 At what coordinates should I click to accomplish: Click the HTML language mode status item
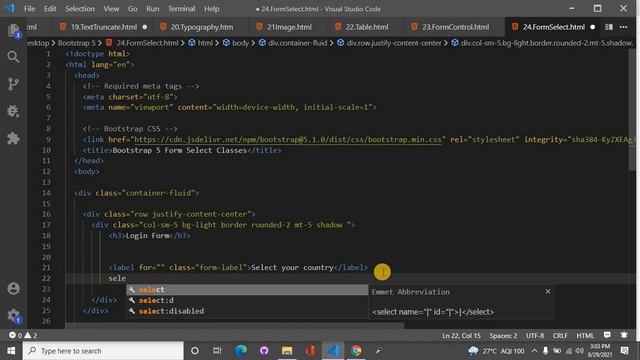tap(585, 336)
